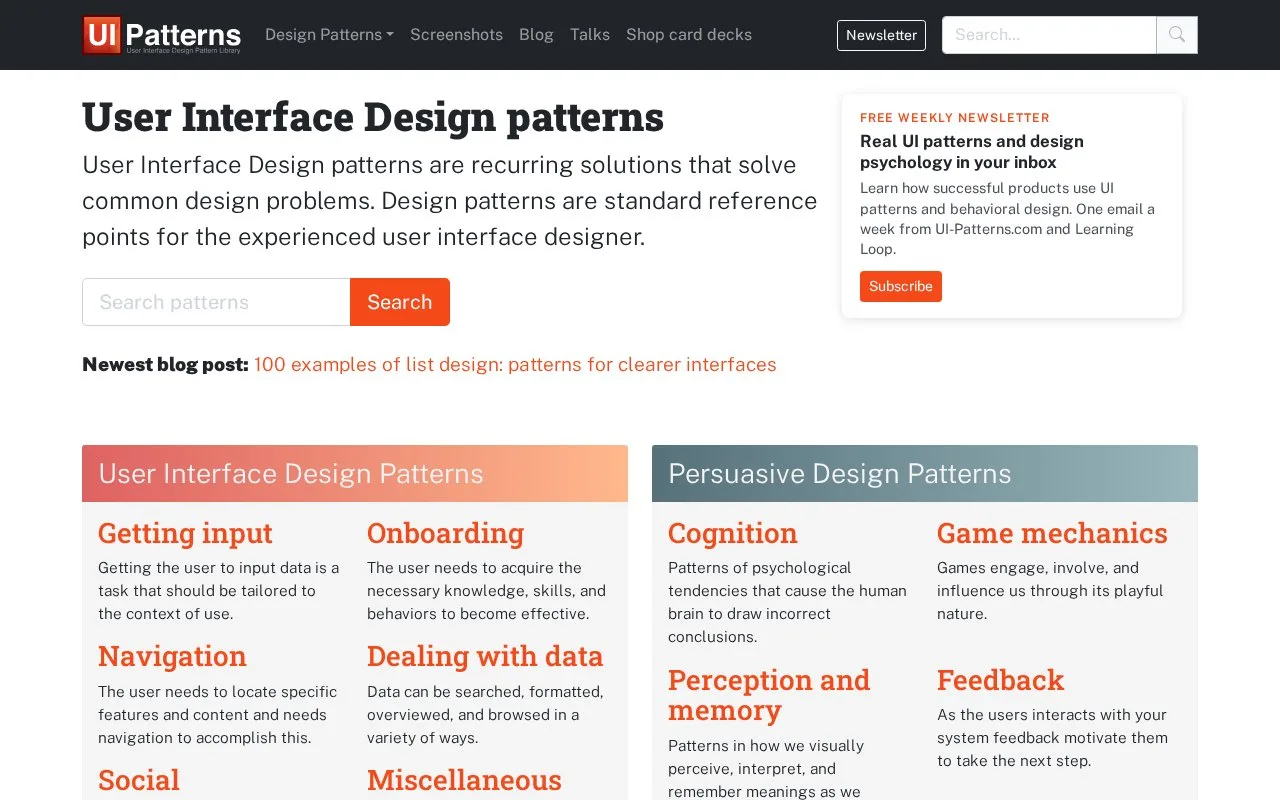Screen dimensions: 1280x800
Task: Click the FREE WEEKLY NEWSLETTER label
Action: pyautogui.click(x=955, y=118)
